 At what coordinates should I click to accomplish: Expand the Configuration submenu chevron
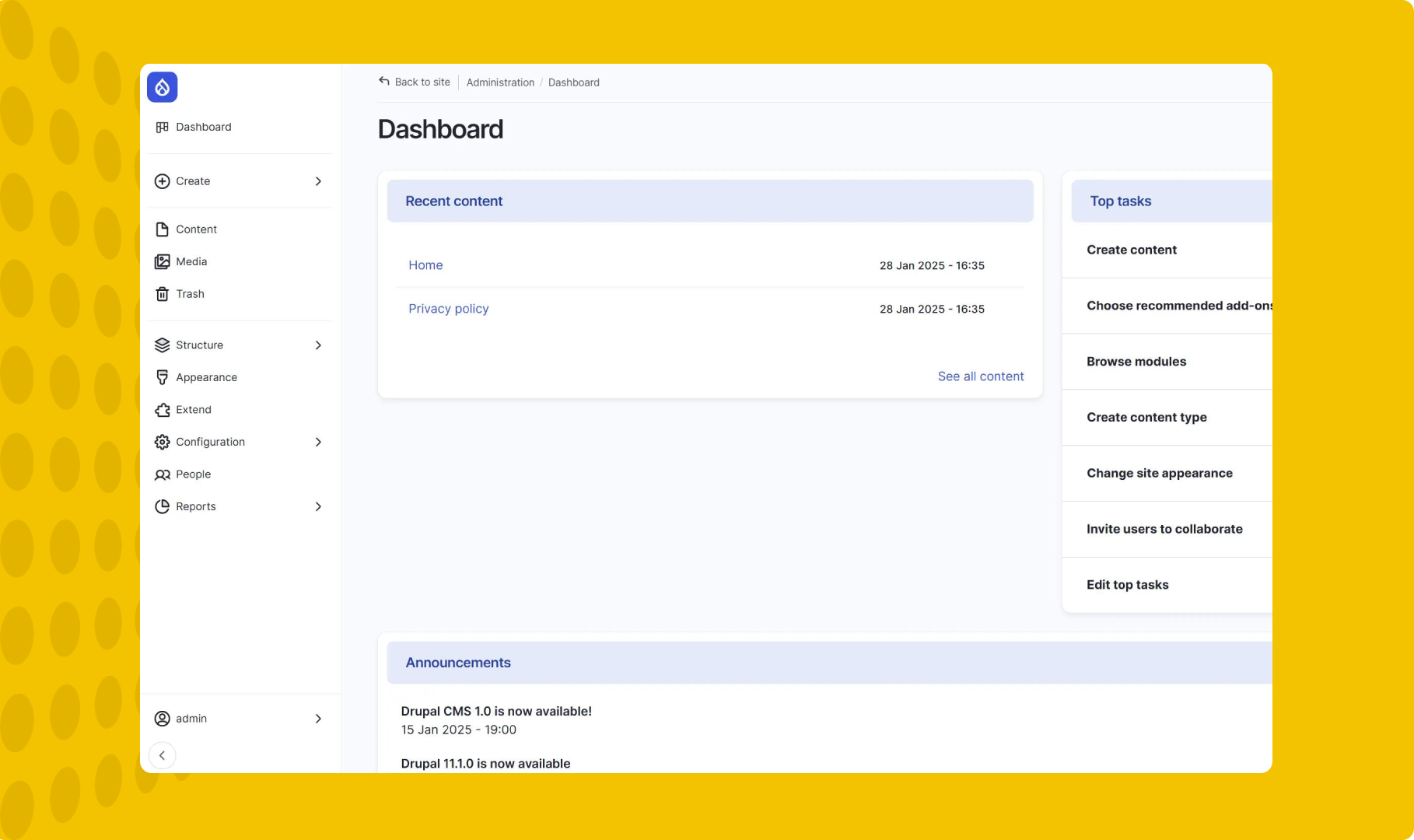point(318,442)
